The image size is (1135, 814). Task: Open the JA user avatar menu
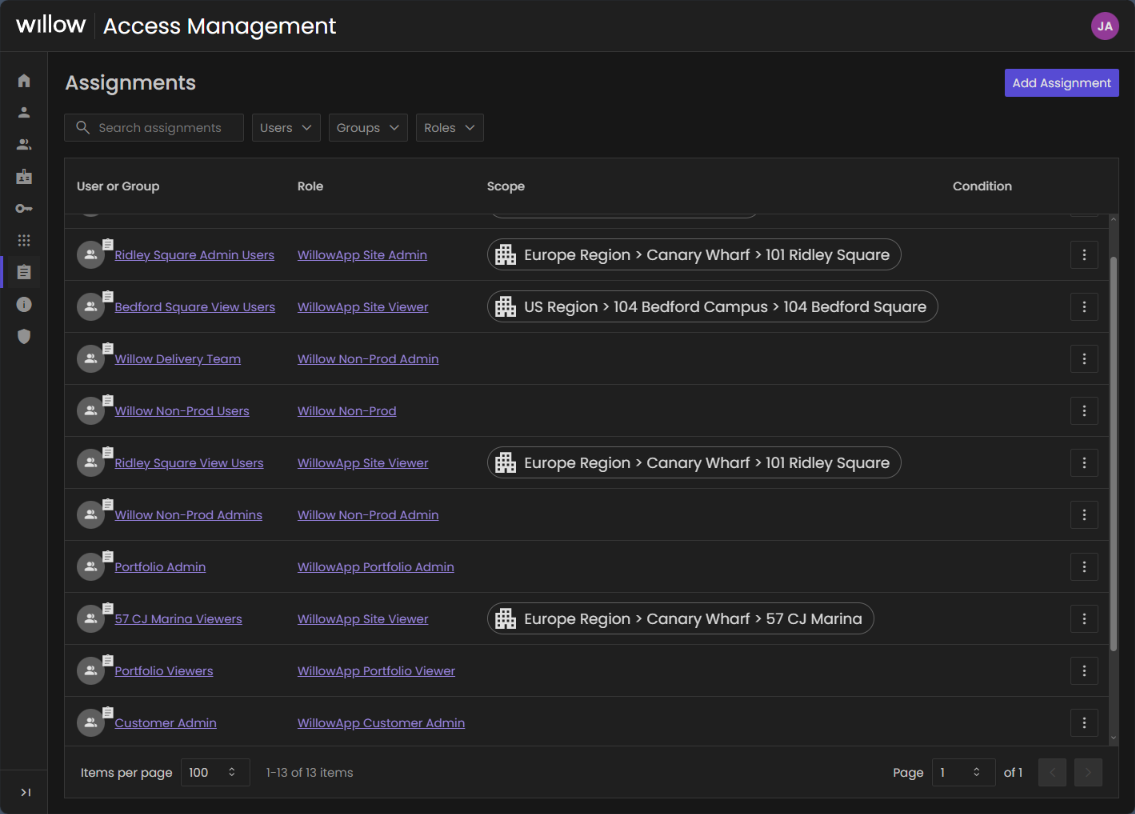pyautogui.click(x=1105, y=26)
